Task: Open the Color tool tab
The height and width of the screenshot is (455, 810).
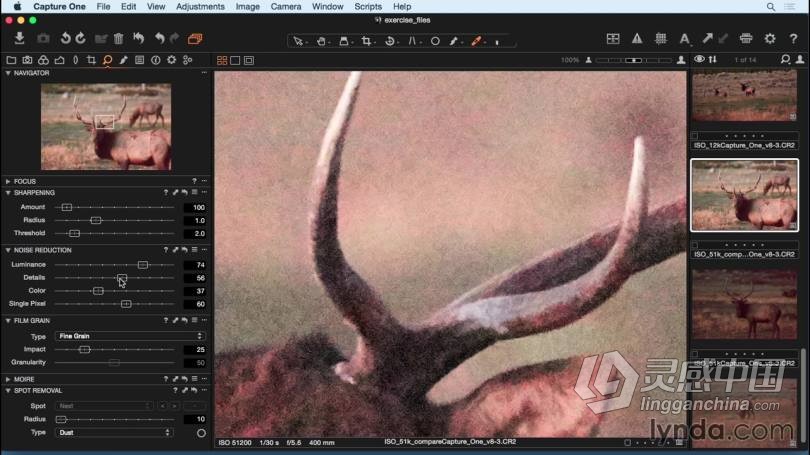Action: tap(43, 60)
